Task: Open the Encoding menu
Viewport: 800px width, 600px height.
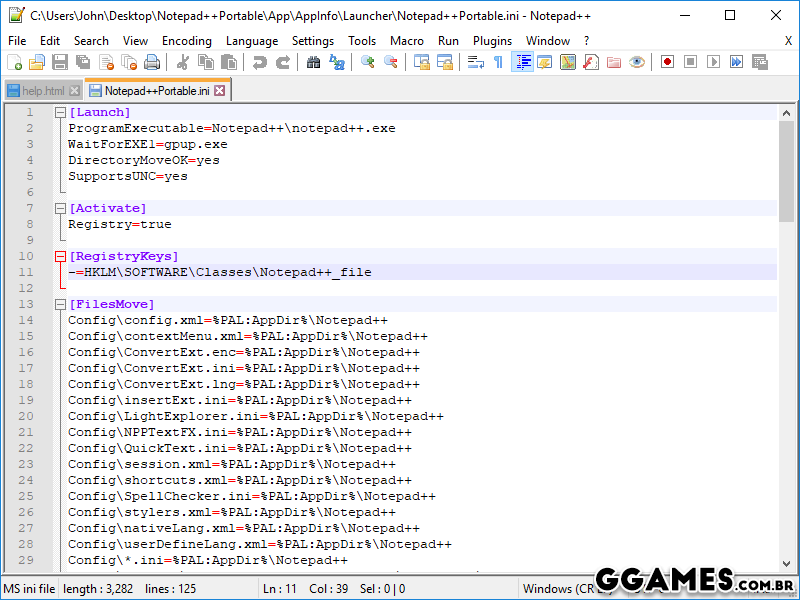Action: coord(186,41)
